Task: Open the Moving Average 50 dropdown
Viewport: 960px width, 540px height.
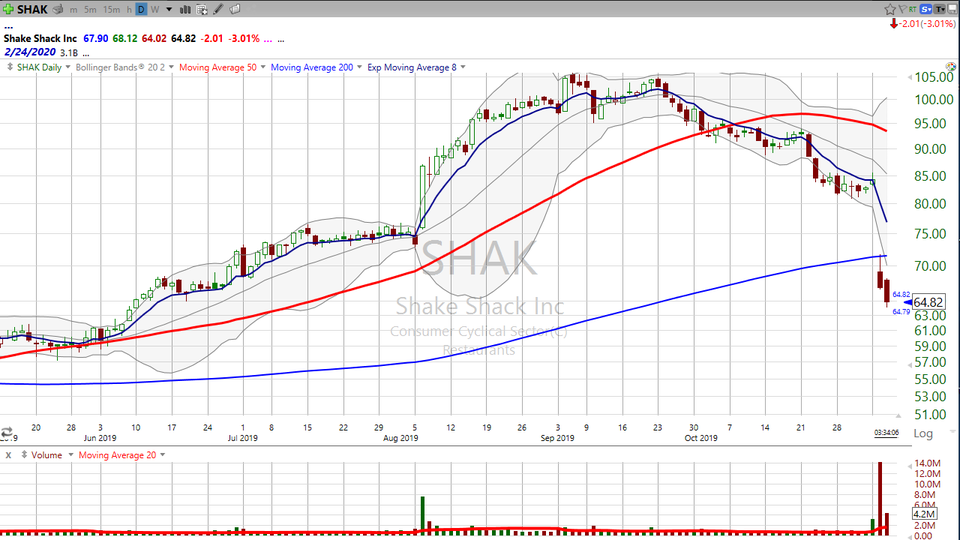Action: pyautogui.click(x=263, y=67)
